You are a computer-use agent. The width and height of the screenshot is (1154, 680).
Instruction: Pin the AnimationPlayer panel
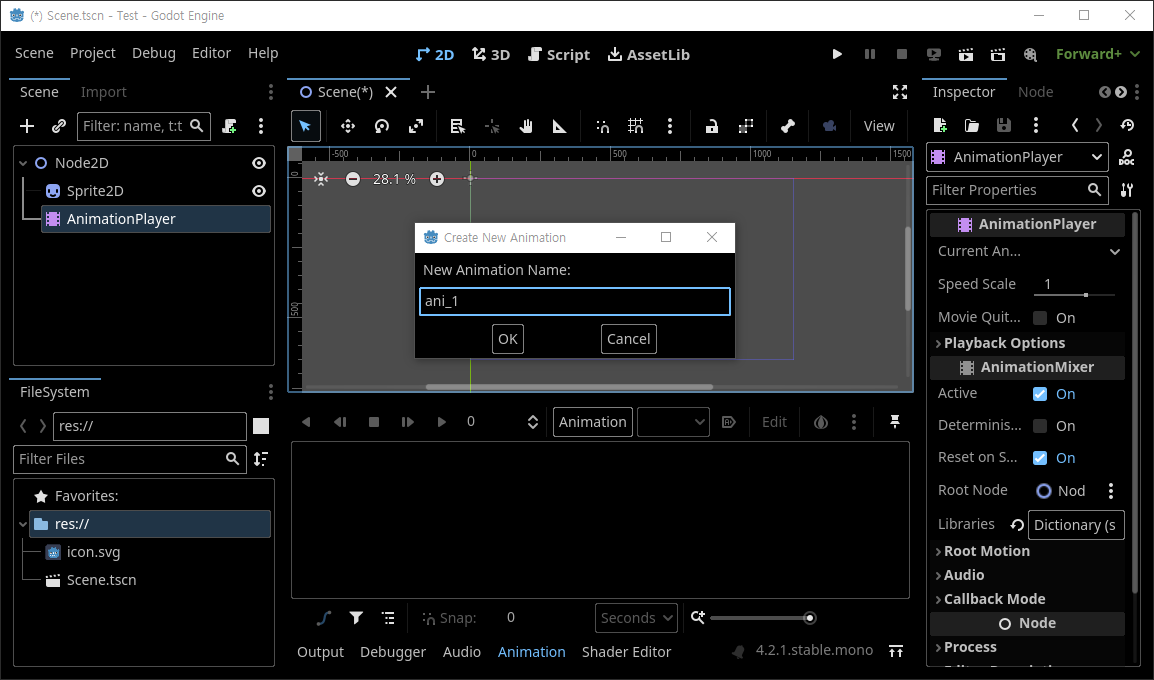(x=895, y=422)
